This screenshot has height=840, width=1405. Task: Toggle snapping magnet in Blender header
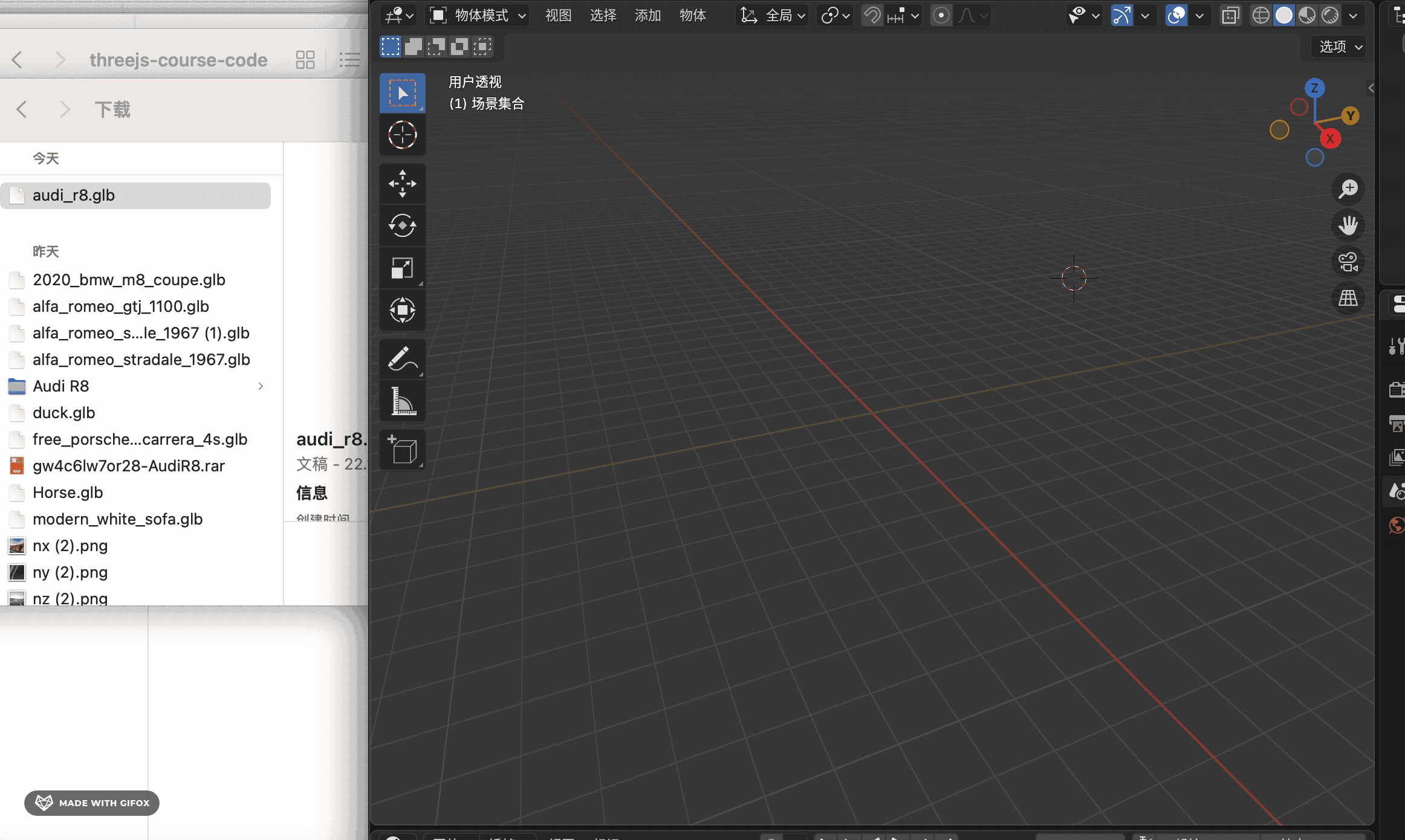pos(872,15)
